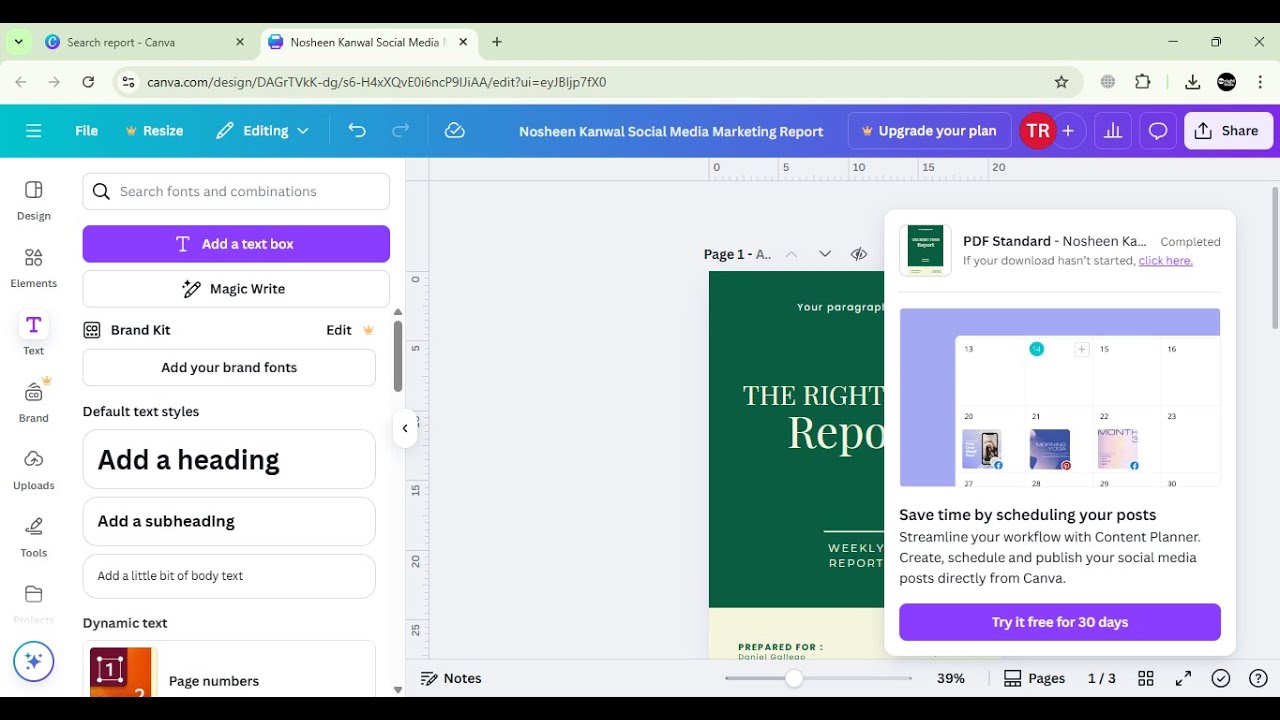Screen dimensions: 1280x720
Task: Click the Share button
Action: tap(1228, 131)
